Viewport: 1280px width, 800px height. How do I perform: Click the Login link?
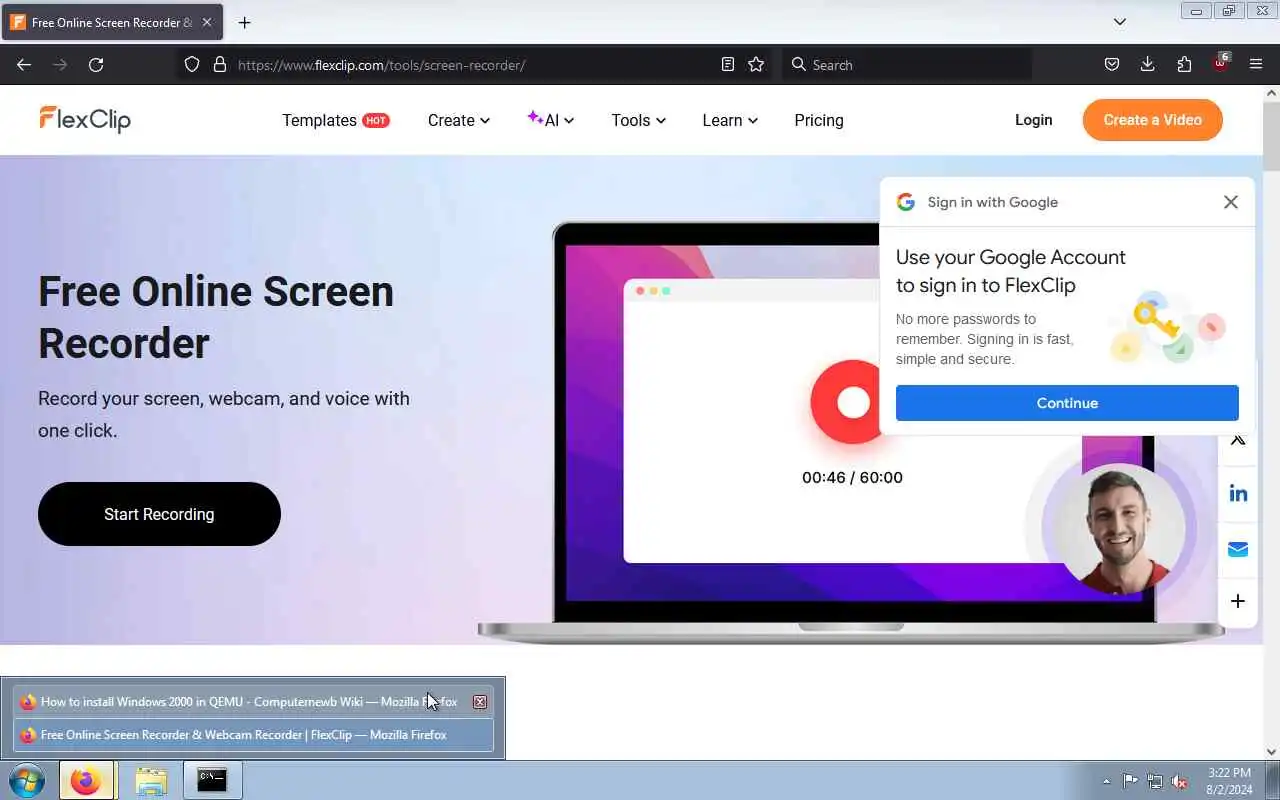[1033, 120]
